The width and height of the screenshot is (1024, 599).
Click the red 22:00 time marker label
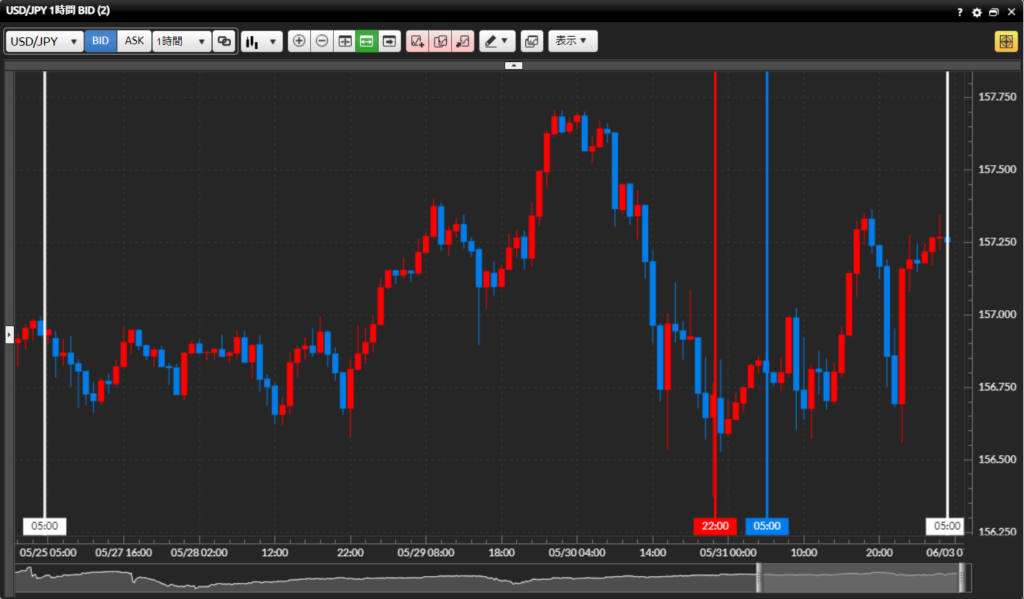[715, 526]
